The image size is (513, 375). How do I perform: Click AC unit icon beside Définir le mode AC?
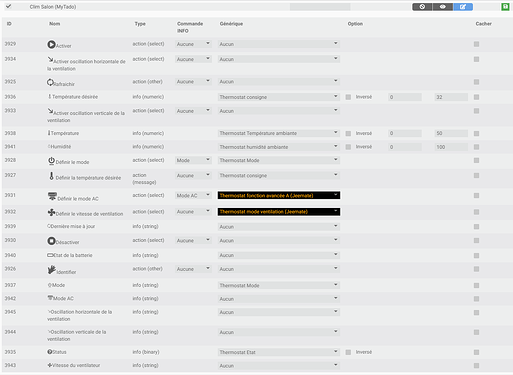tap(52, 196)
